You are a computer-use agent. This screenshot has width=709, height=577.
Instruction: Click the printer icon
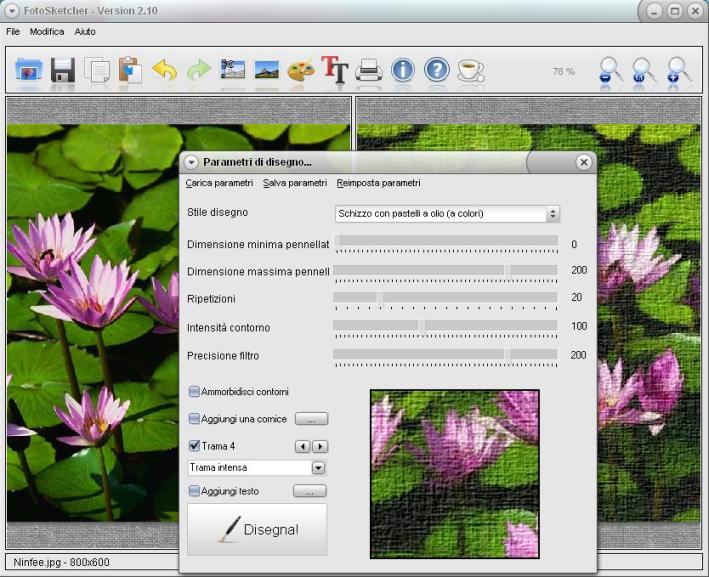(x=369, y=70)
